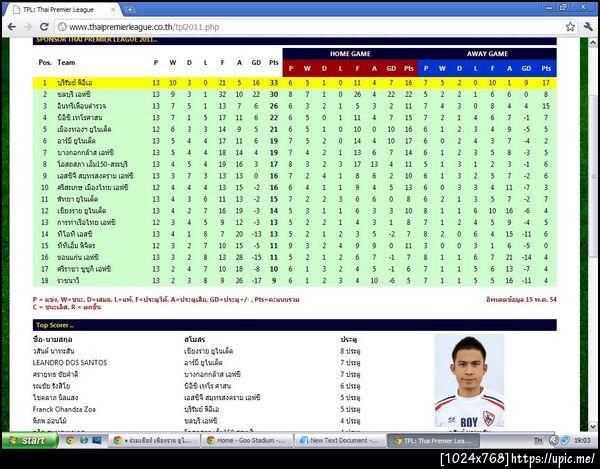Click the leader's 33 points value
This screenshot has width=600, height=469.
point(274,83)
